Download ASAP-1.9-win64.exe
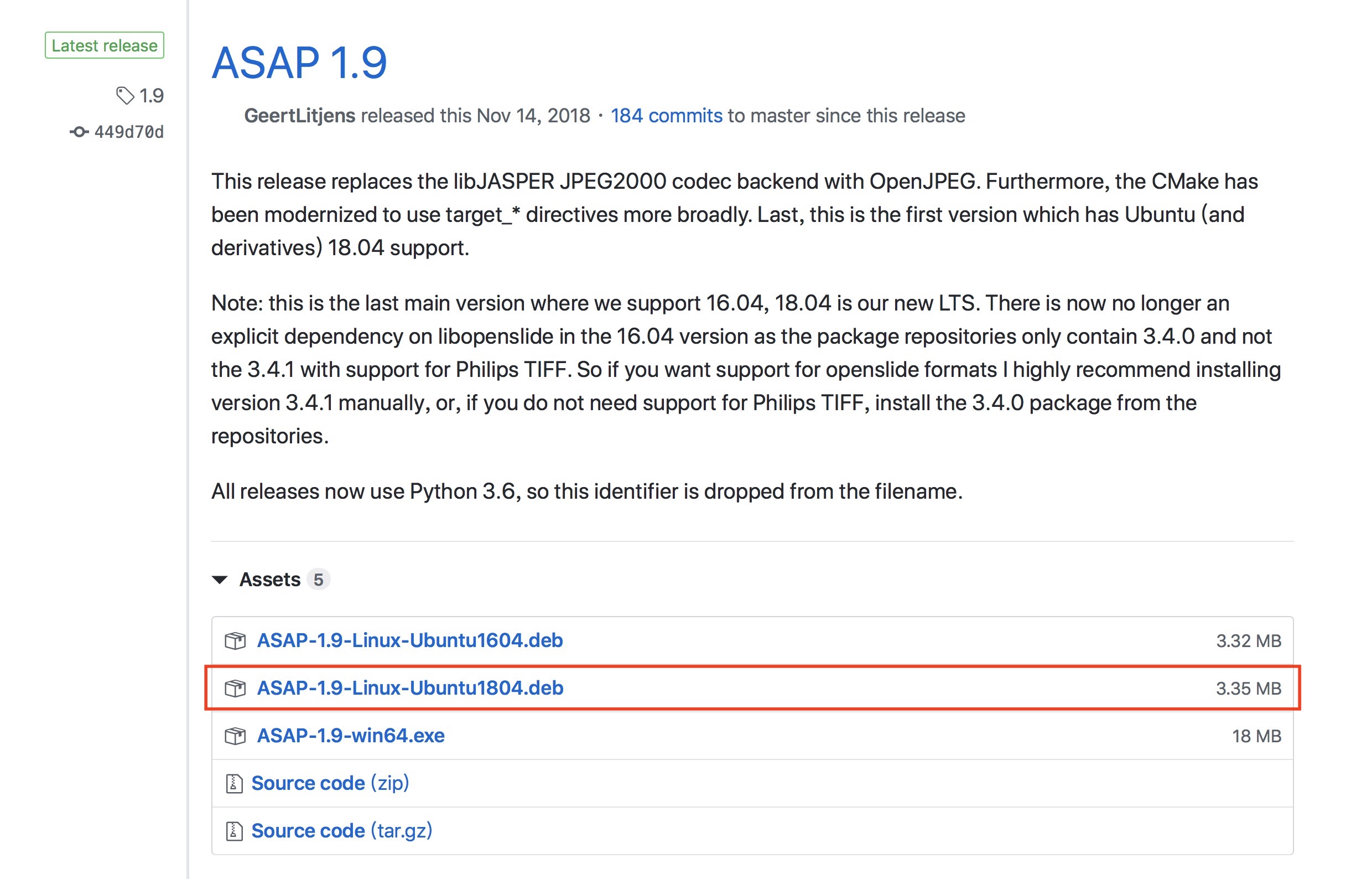The width and height of the screenshot is (1372, 879). point(351,736)
